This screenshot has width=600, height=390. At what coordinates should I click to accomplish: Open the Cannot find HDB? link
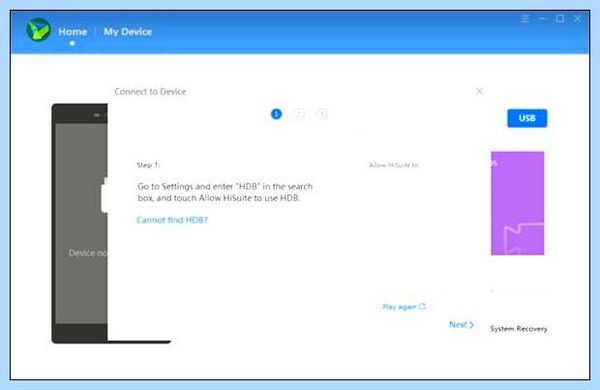172,220
